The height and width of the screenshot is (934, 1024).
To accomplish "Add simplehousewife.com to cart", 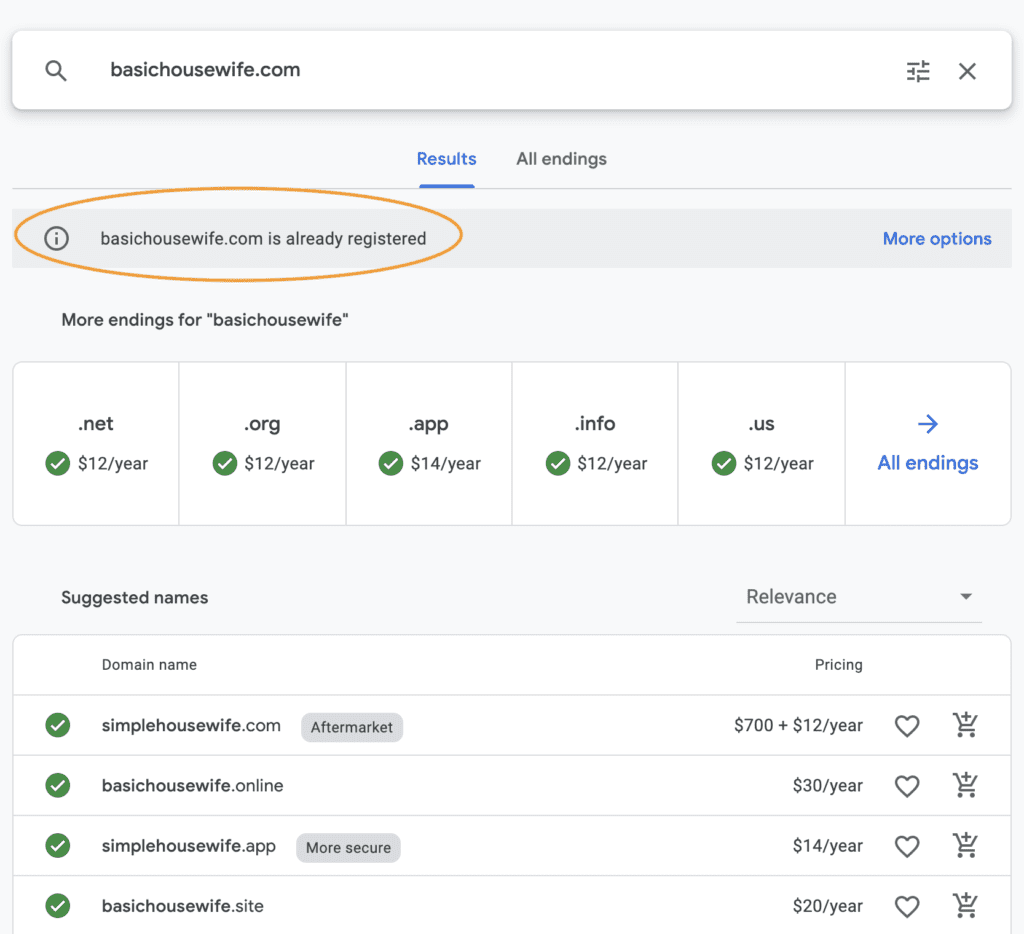I will 965,724.
